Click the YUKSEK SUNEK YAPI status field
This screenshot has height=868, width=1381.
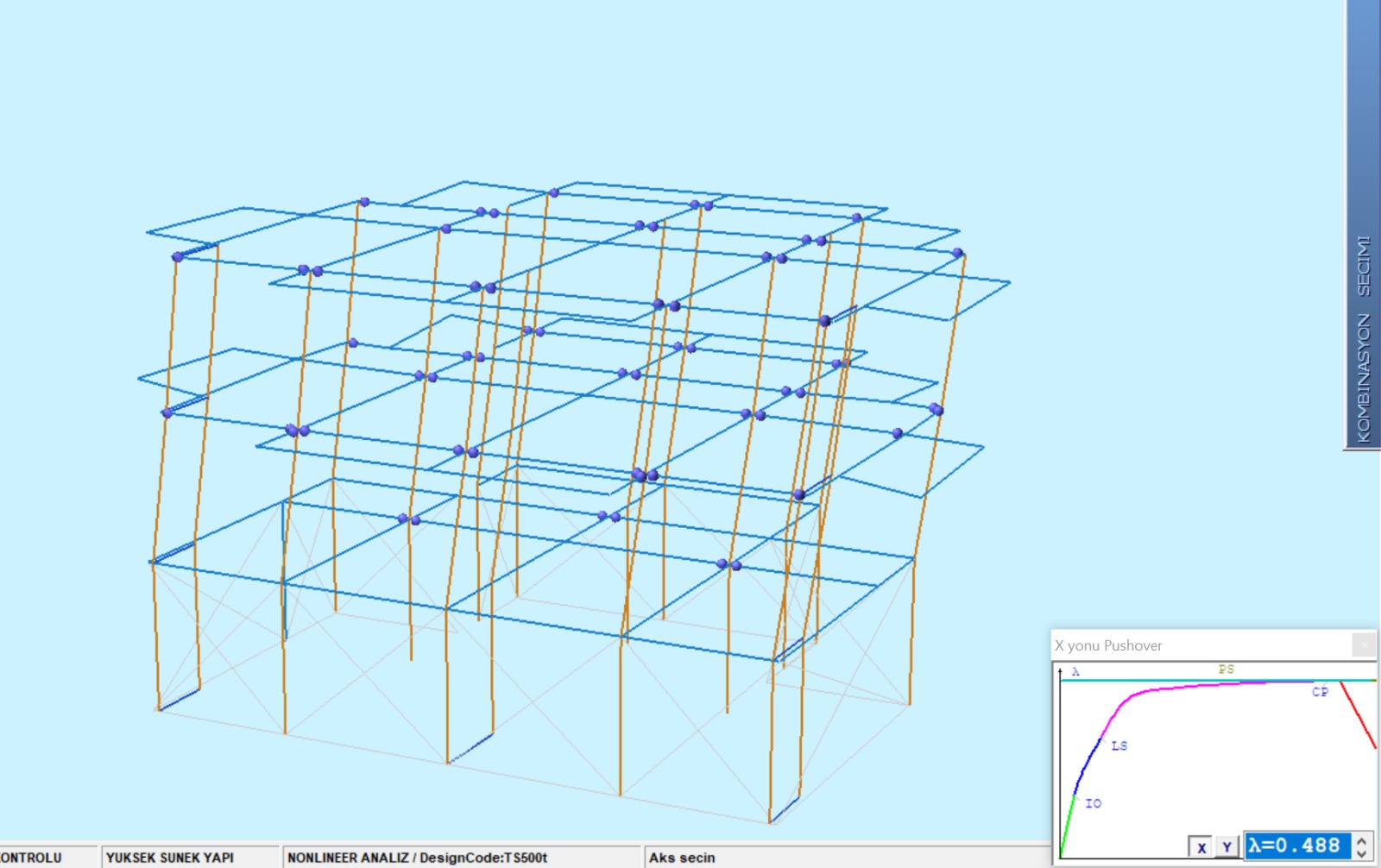(x=171, y=858)
